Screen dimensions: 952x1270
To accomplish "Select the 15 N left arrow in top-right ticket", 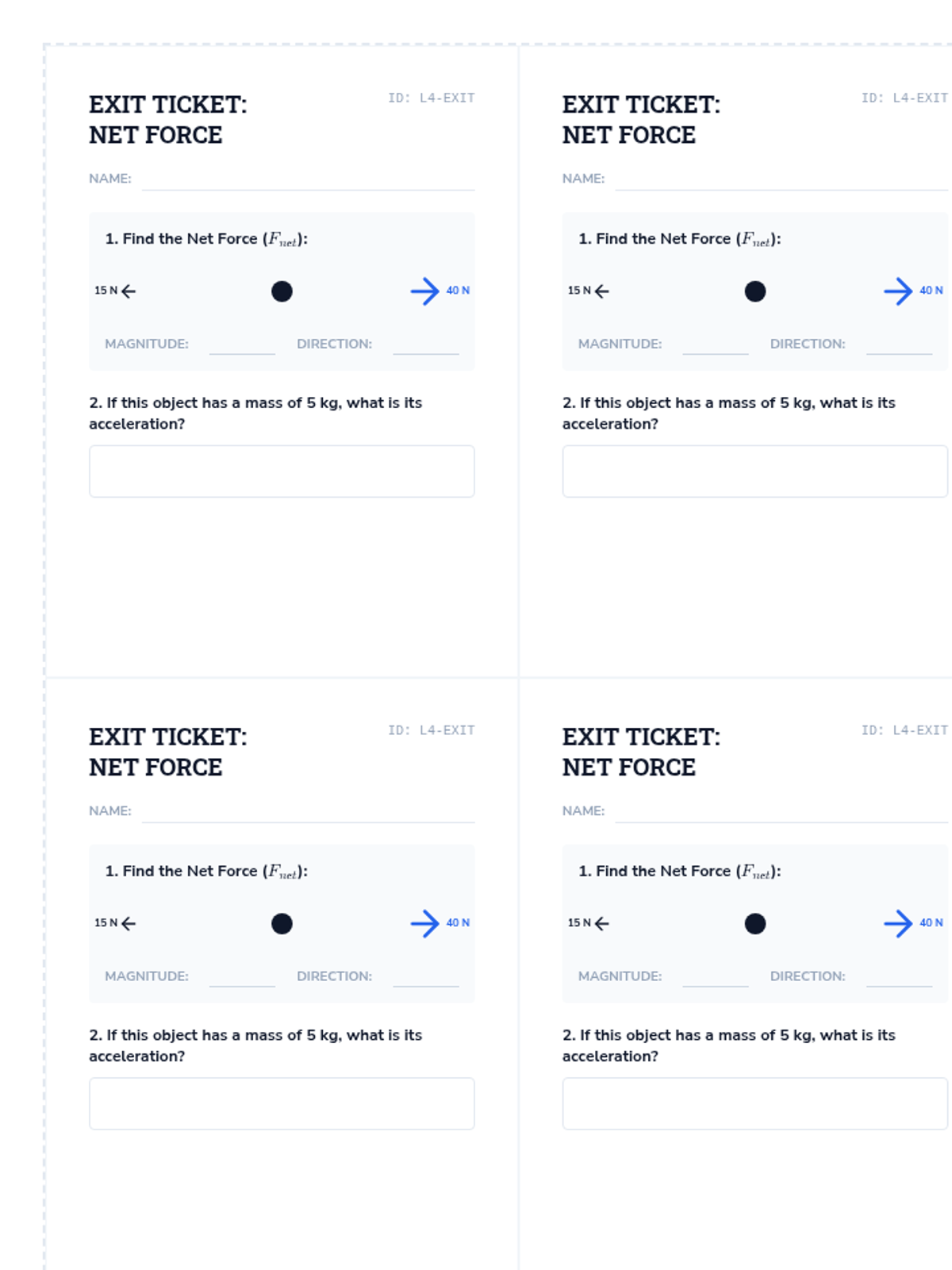I will 602,291.
